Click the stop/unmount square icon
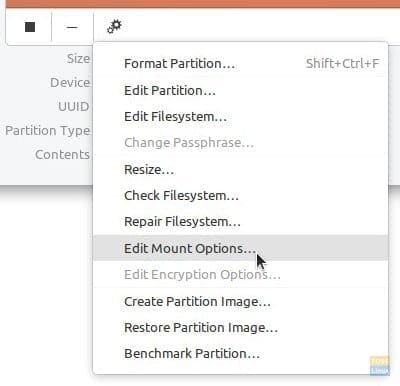The height and width of the screenshot is (386, 400). point(30,27)
